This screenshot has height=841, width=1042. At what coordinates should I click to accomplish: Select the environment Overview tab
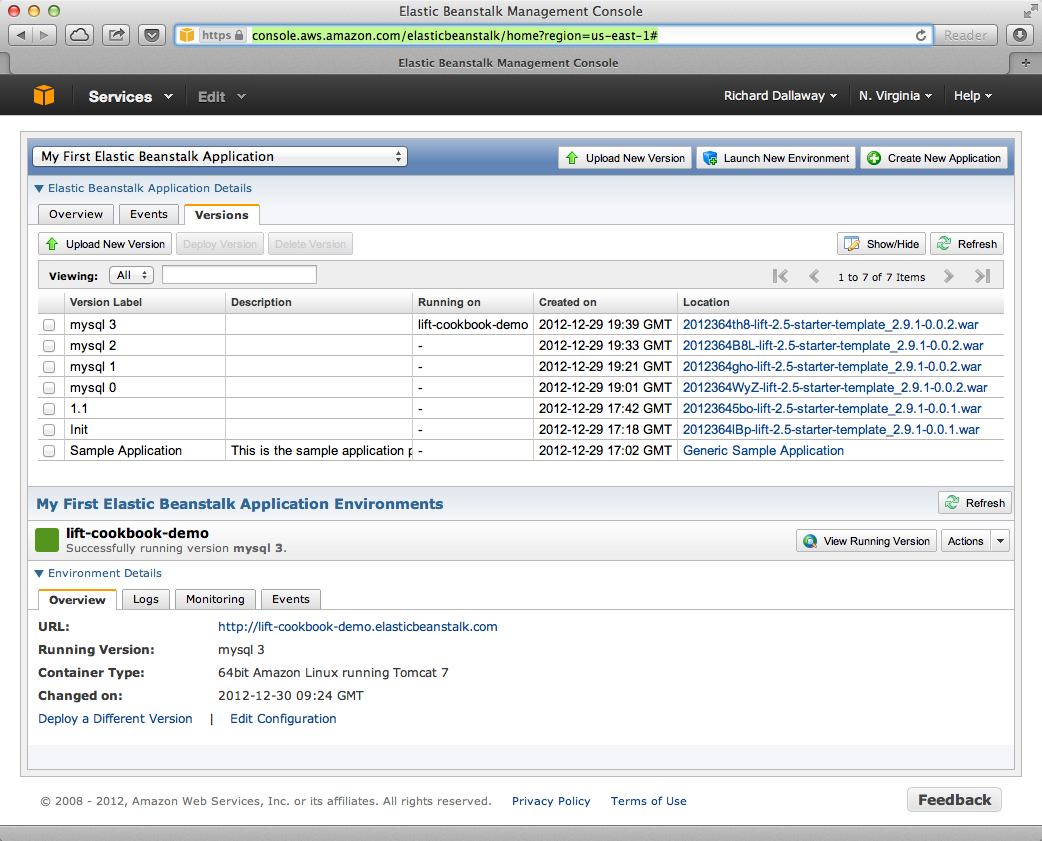click(77, 599)
